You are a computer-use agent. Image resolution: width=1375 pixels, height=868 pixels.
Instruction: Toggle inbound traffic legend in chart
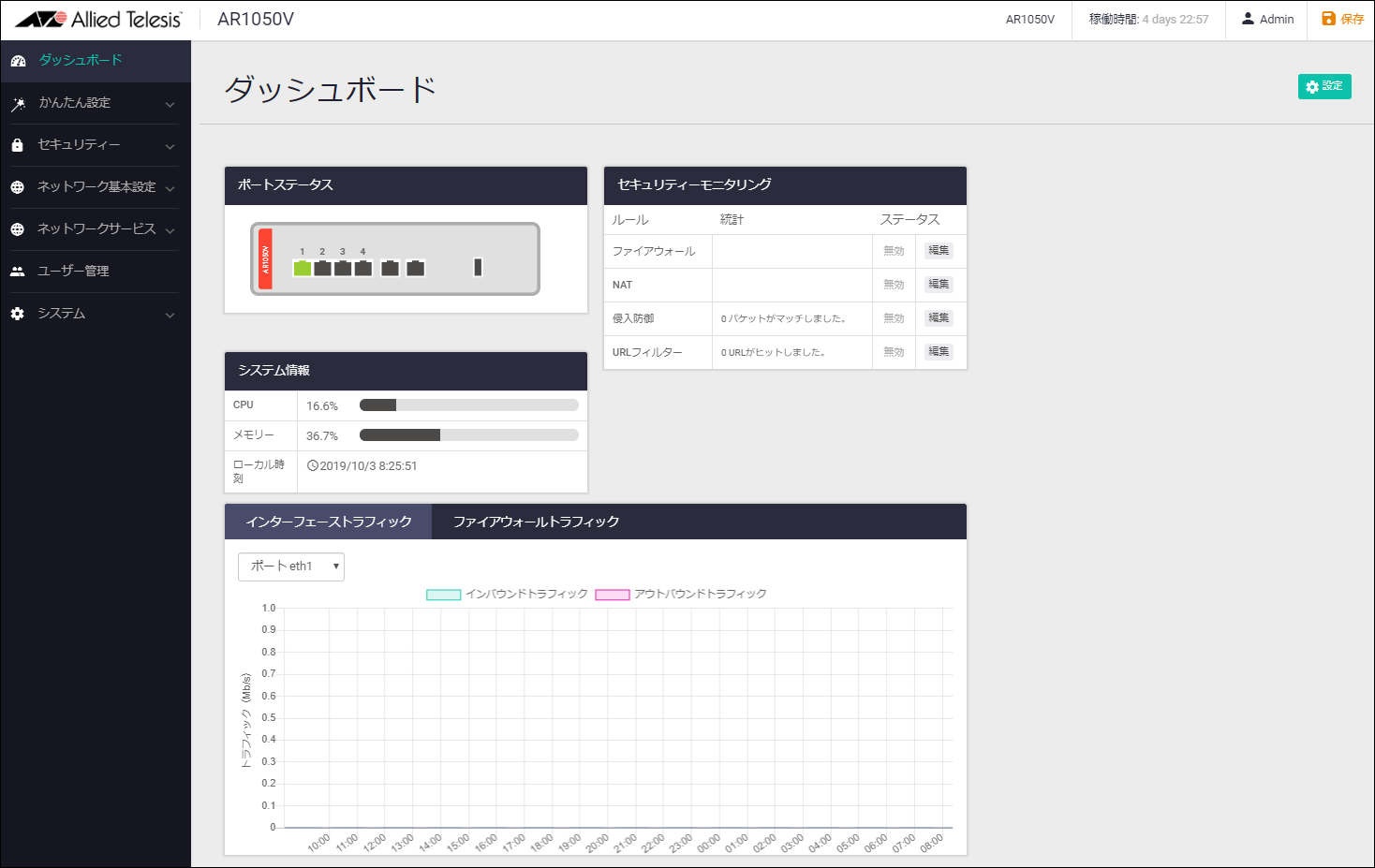[x=444, y=595]
